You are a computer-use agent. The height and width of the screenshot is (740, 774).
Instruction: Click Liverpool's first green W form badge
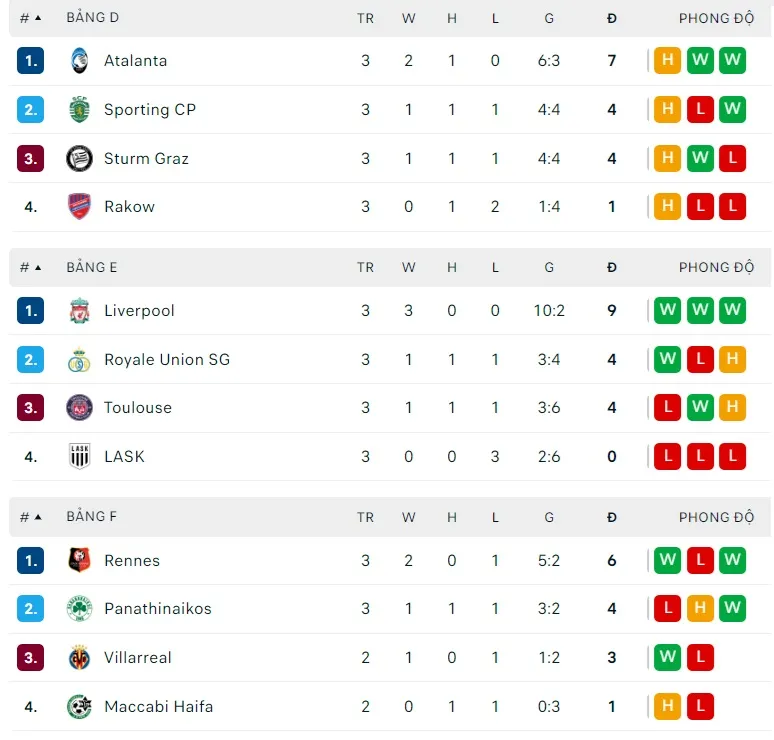(668, 311)
